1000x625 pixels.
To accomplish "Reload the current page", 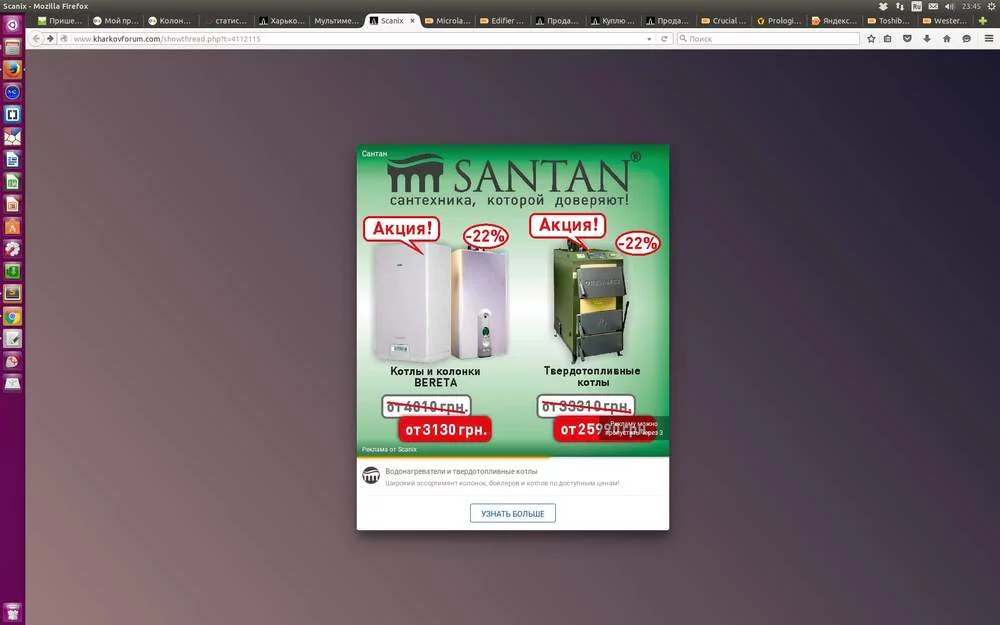I will (664, 39).
